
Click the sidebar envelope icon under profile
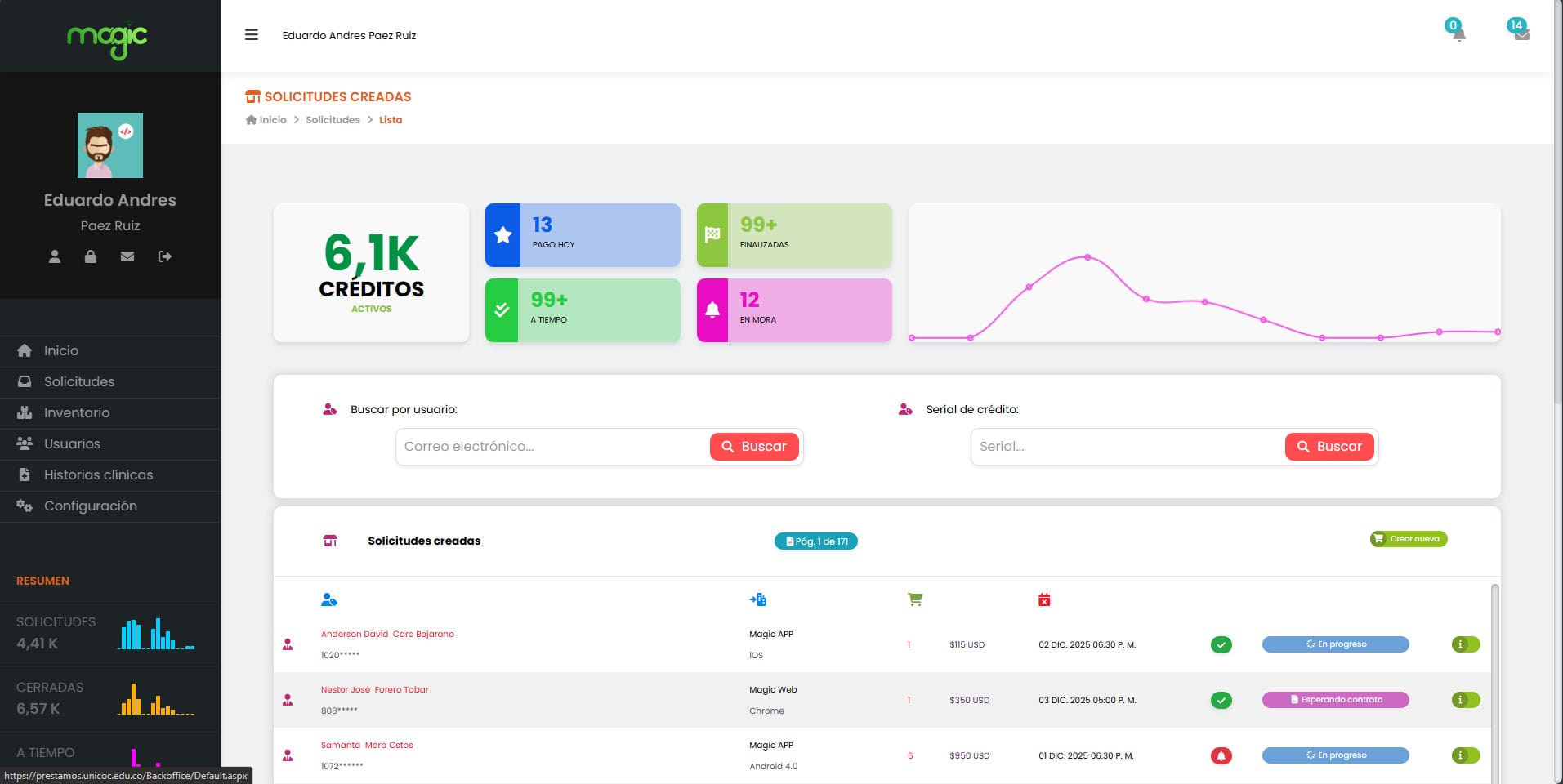pos(127,256)
